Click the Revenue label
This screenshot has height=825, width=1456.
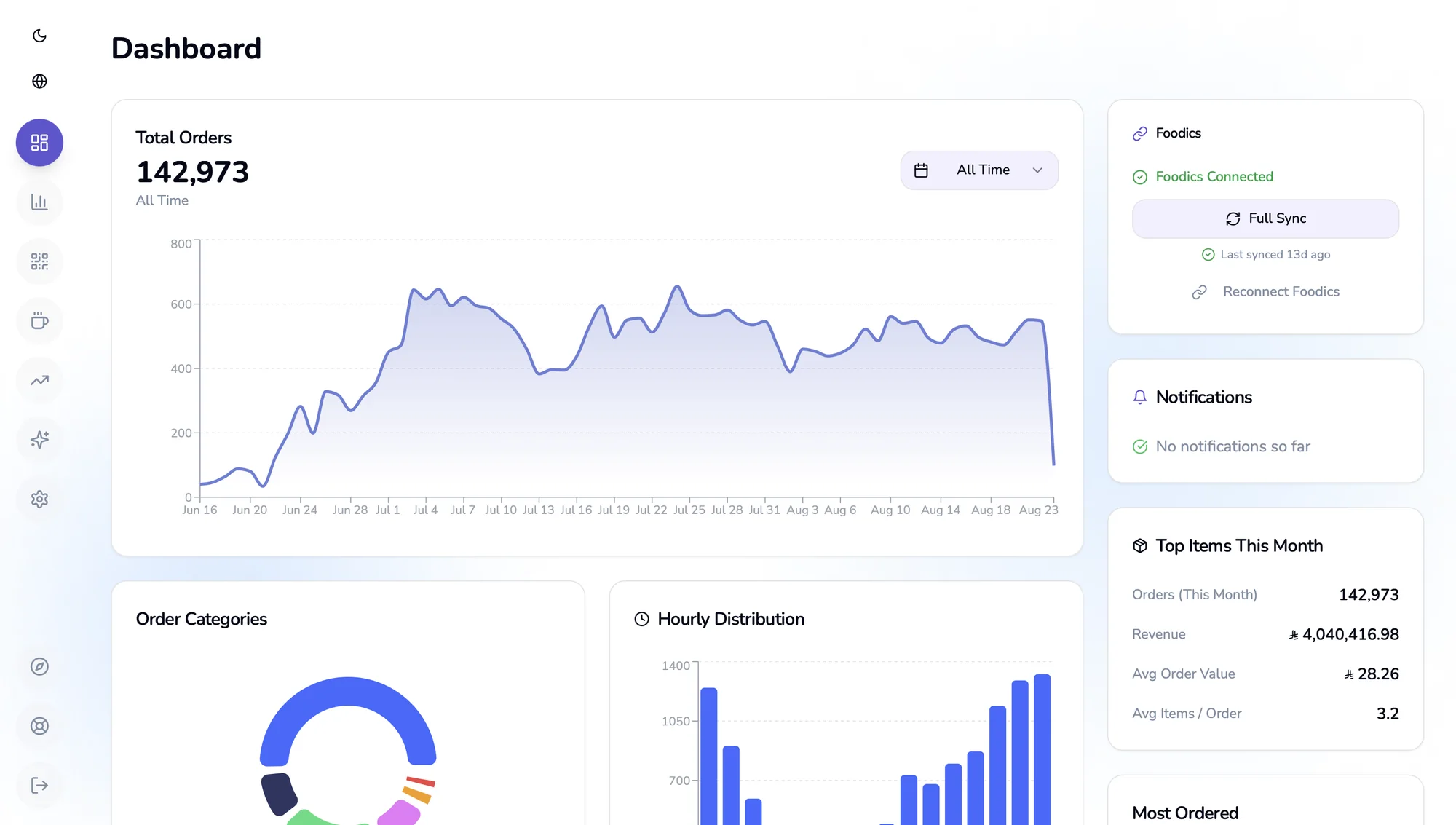point(1158,634)
